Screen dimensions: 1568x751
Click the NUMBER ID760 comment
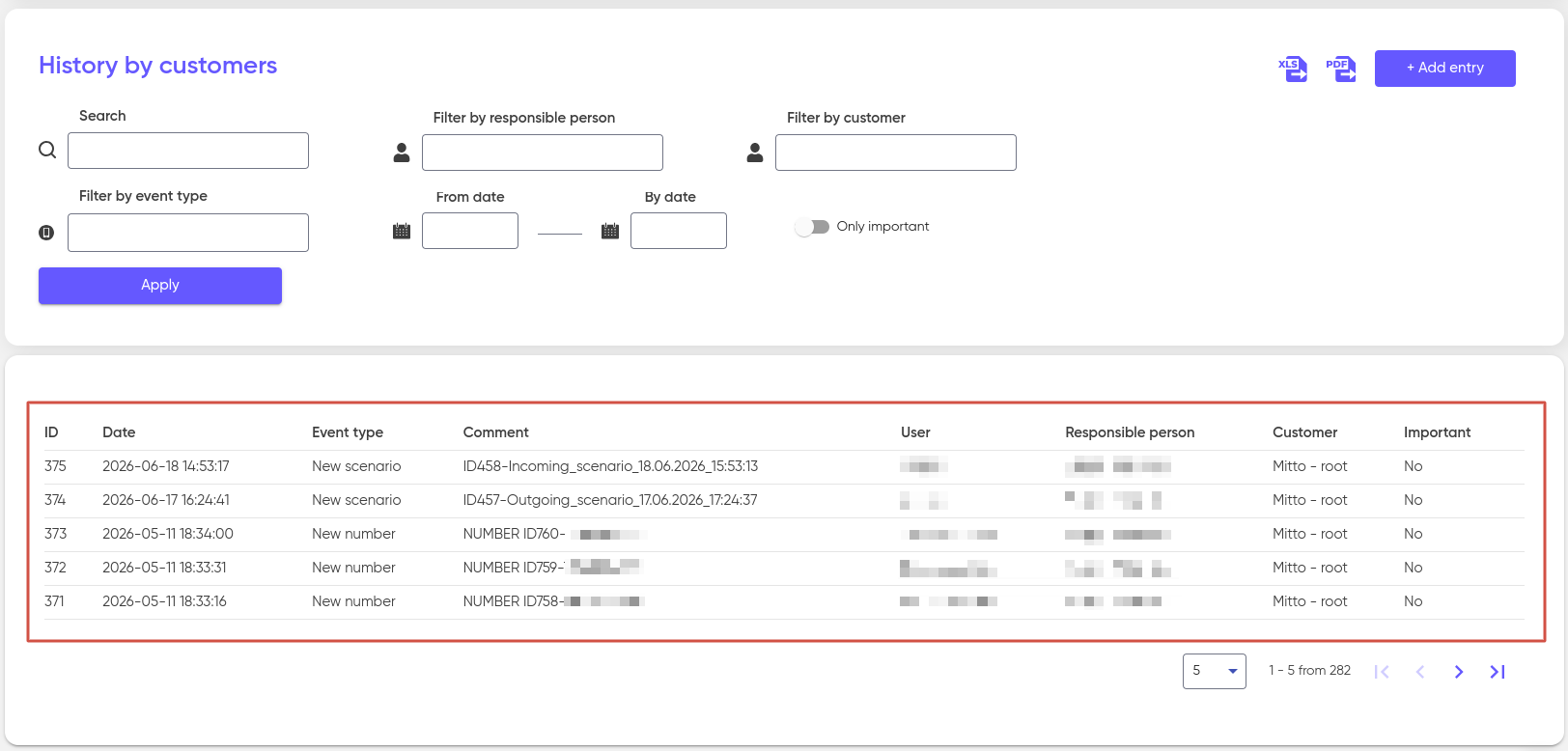click(553, 534)
